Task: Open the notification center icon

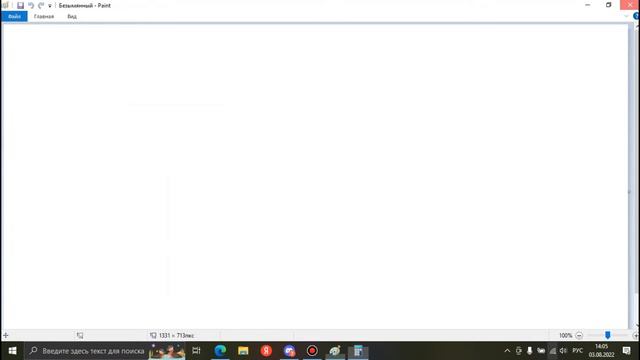Action: [x=627, y=351]
